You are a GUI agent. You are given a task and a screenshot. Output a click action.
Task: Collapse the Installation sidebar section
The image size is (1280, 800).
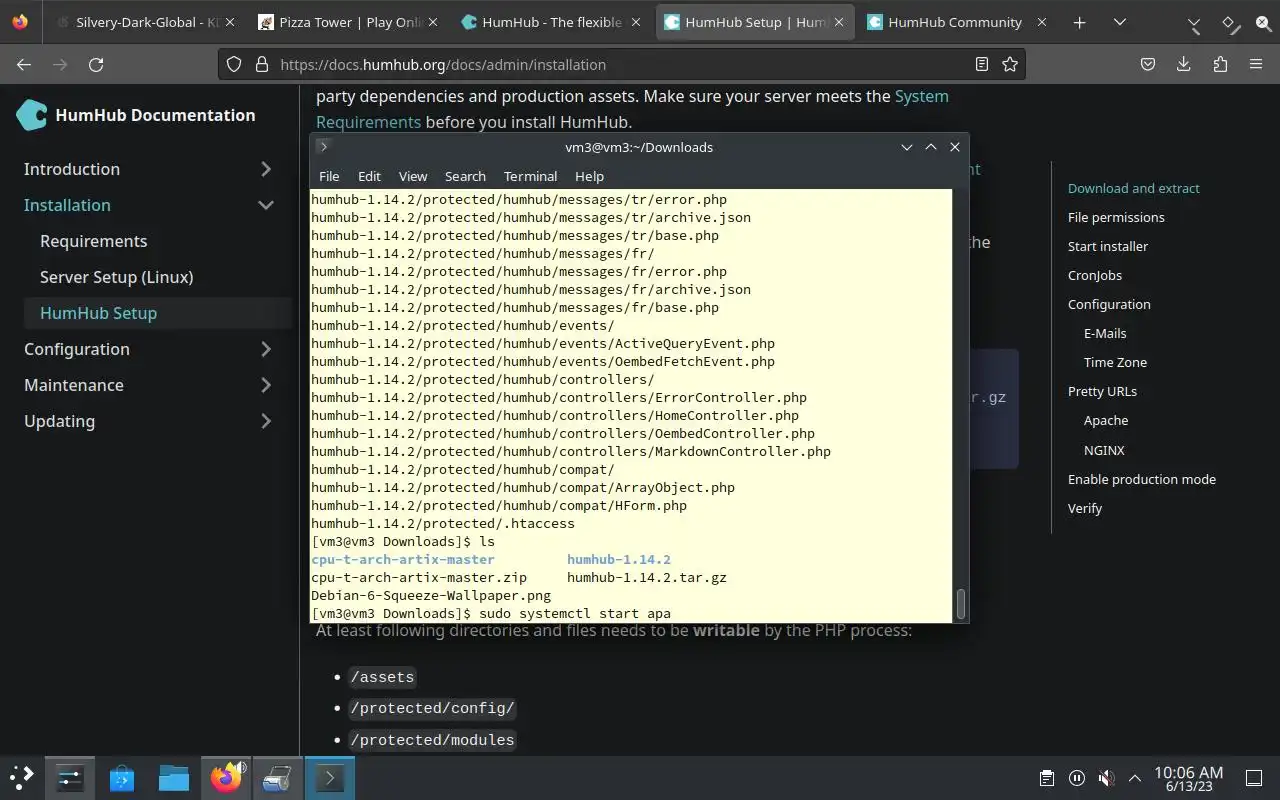click(x=266, y=205)
